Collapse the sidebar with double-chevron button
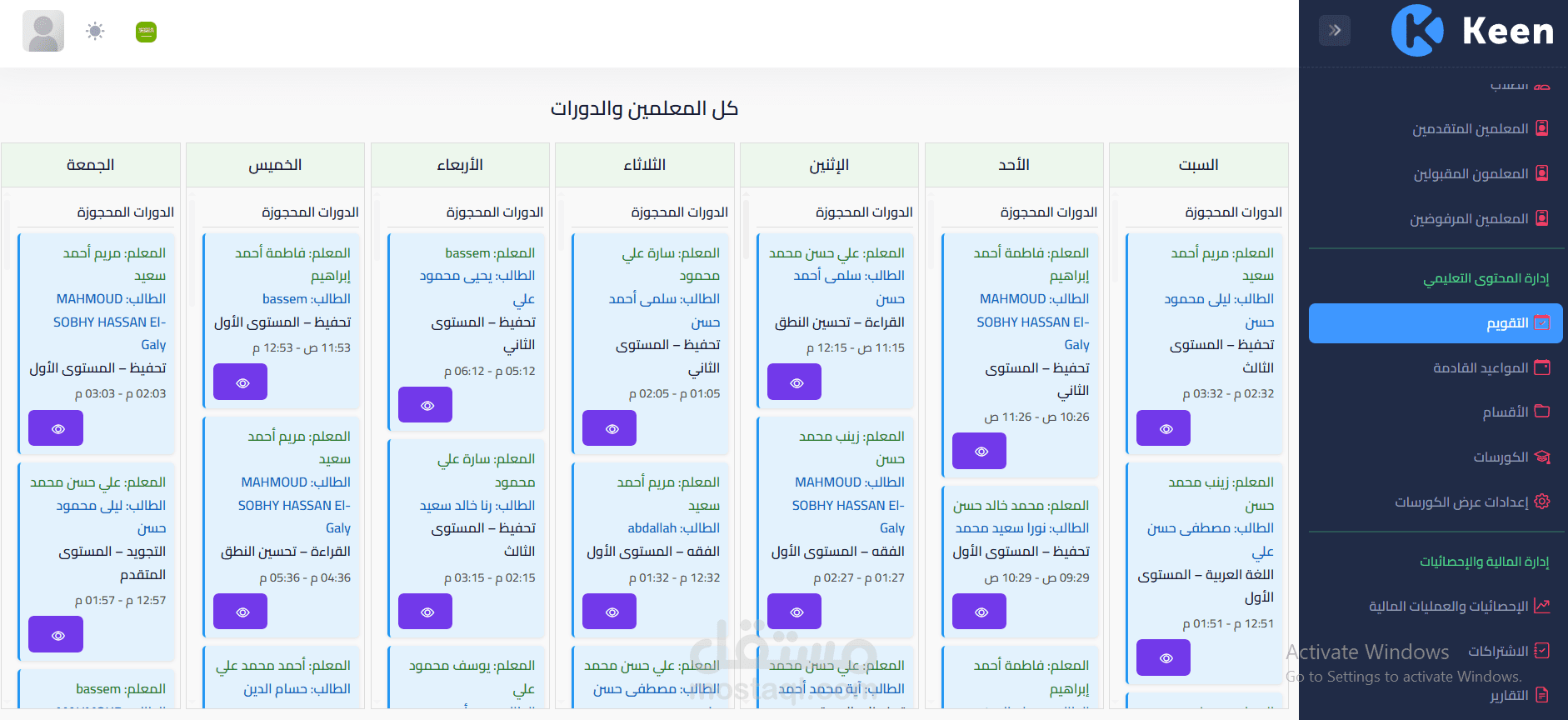 click(x=1335, y=31)
